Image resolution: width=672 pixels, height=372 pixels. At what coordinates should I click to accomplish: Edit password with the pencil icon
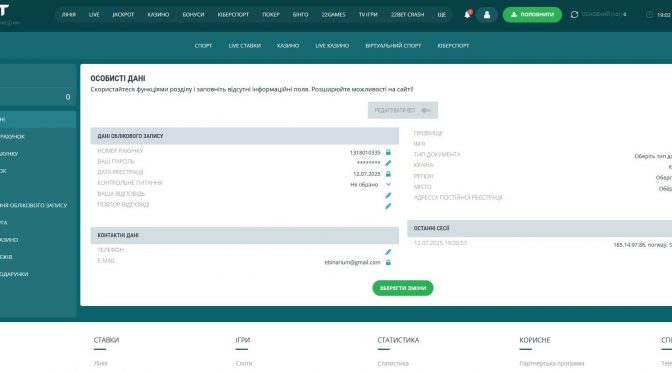(388, 163)
